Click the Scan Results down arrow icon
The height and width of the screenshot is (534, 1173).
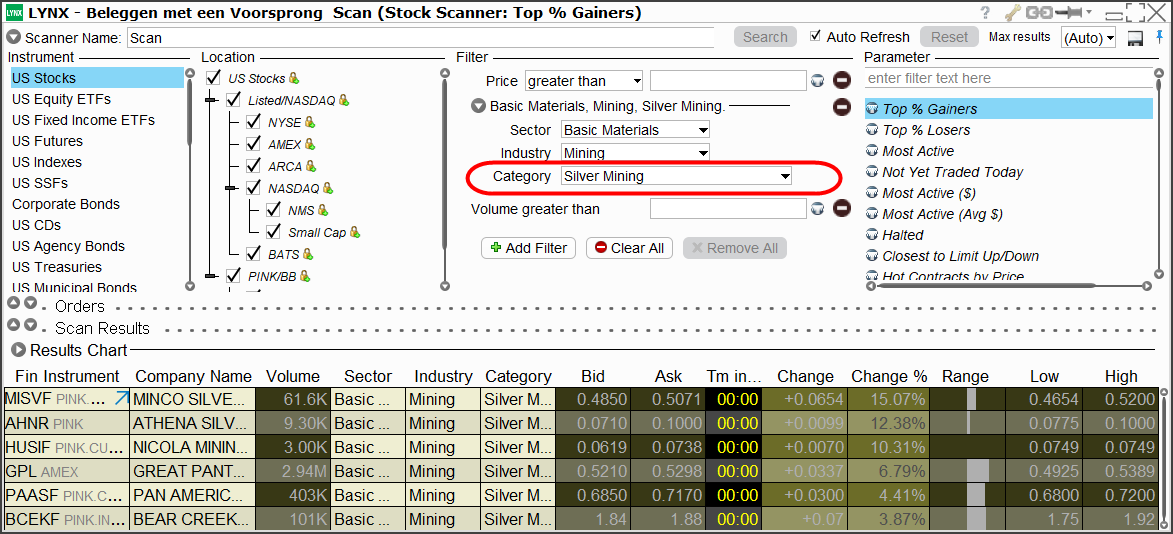coord(30,325)
